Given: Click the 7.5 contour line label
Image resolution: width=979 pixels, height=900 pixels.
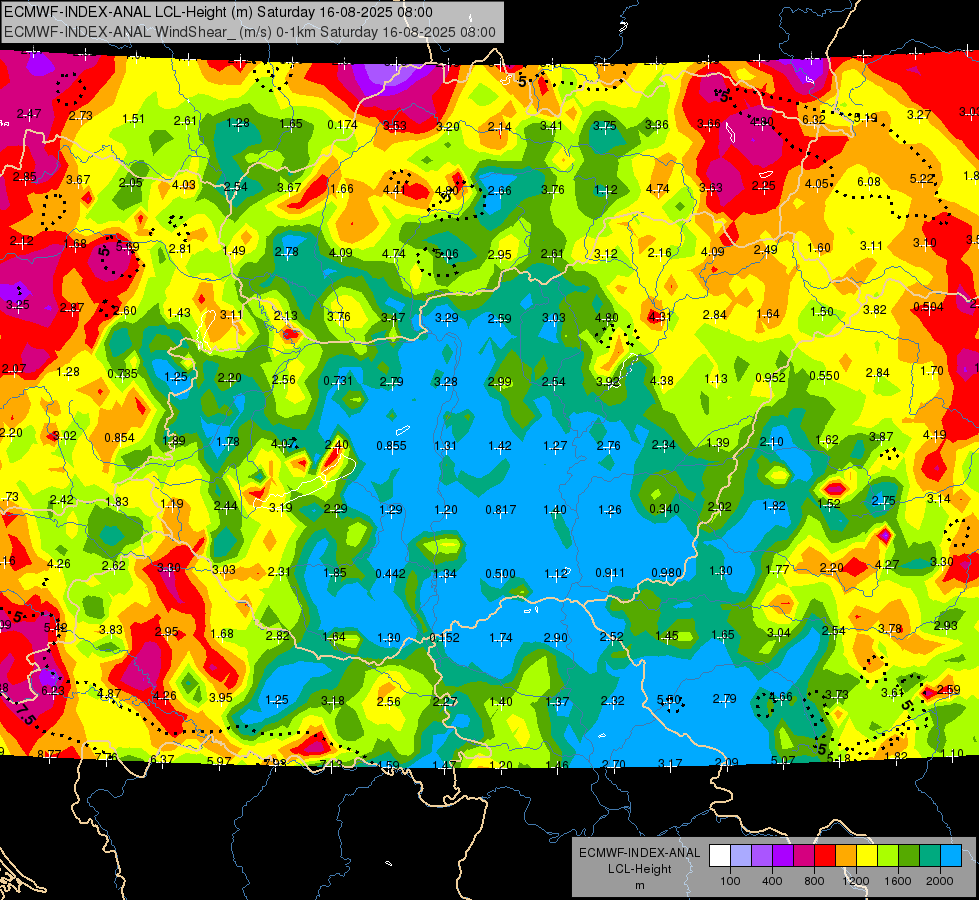Looking at the screenshot, I should click(26, 713).
